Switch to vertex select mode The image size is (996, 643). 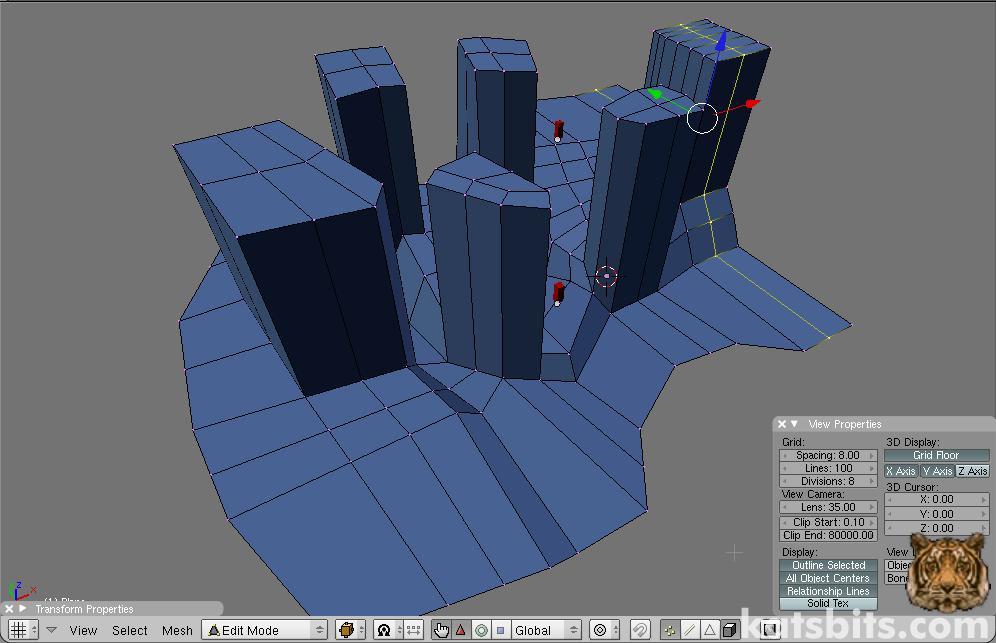pyautogui.click(x=670, y=630)
